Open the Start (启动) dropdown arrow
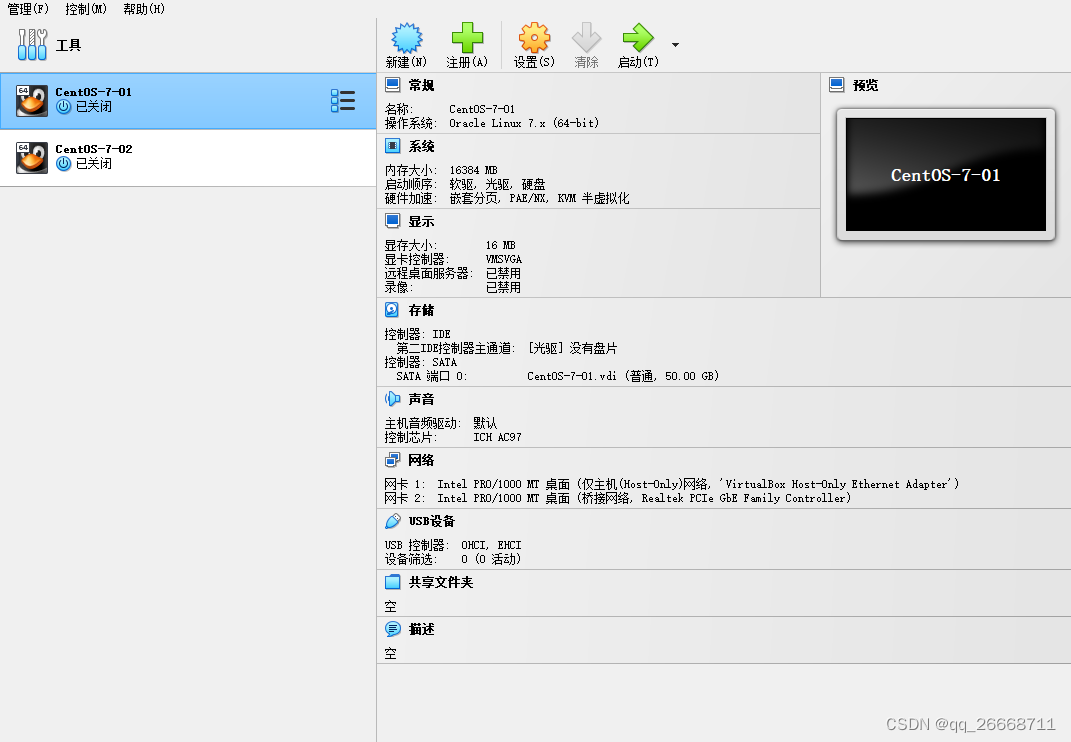The width and height of the screenshot is (1071, 742). click(x=676, y=45)
